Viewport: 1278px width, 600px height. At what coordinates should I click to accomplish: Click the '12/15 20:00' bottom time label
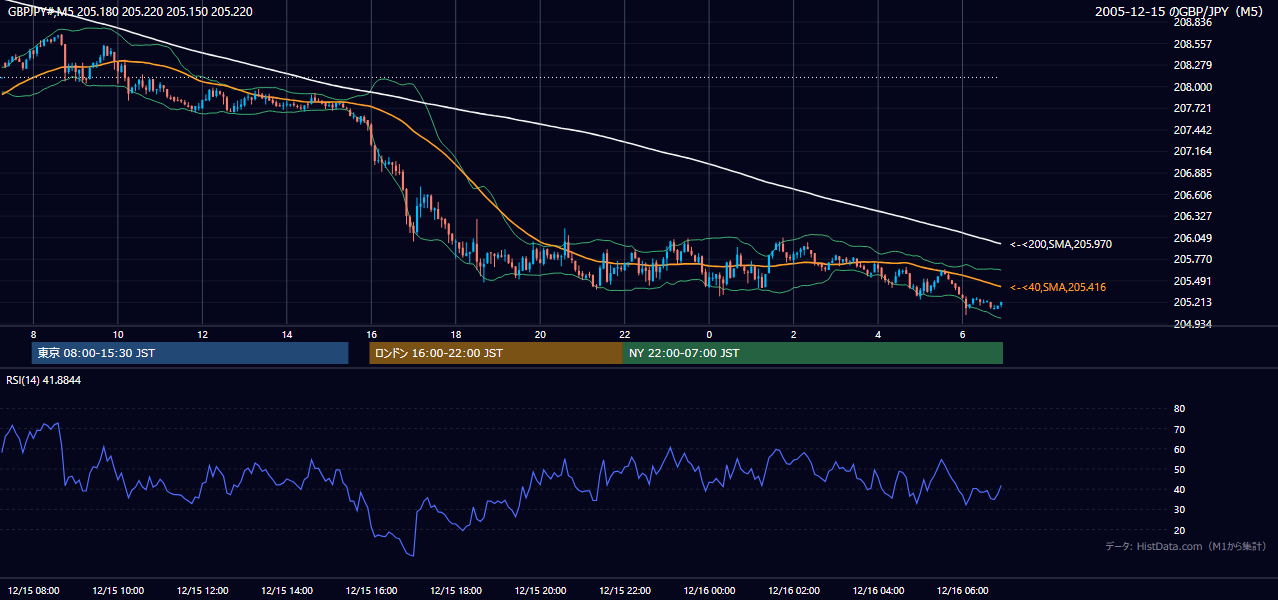click(540, 590)
